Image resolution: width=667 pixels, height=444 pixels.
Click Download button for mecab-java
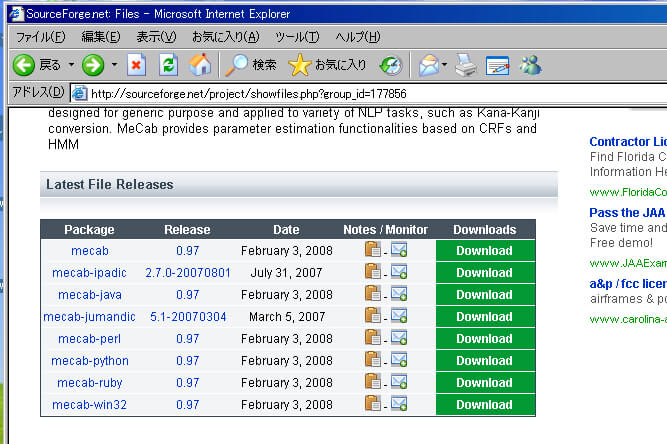tap(484, 294)
